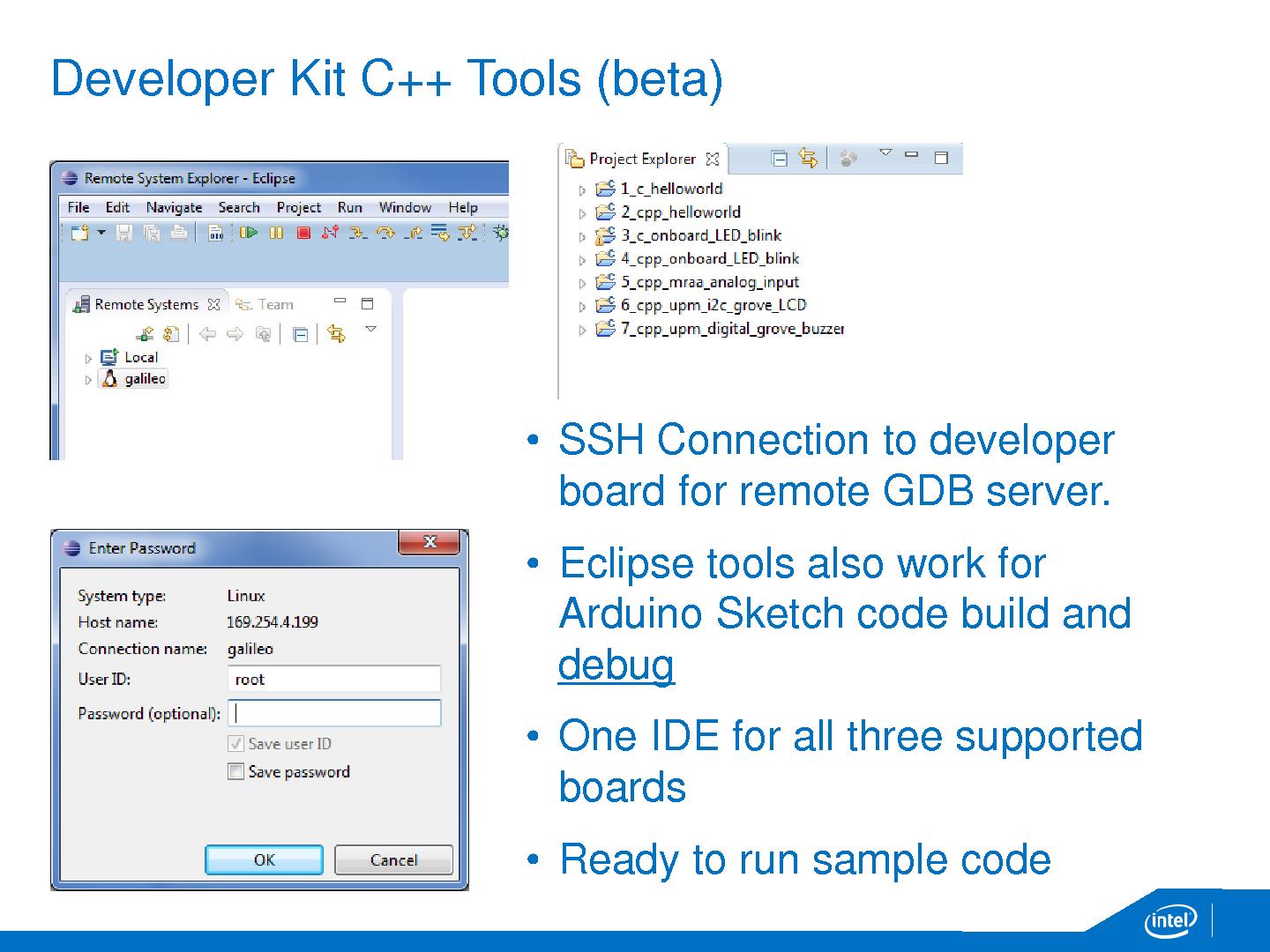Image resolution: width=1270 pixels, height=952 pixels.
Task: Open the Run menu
Action: point(349,207)
